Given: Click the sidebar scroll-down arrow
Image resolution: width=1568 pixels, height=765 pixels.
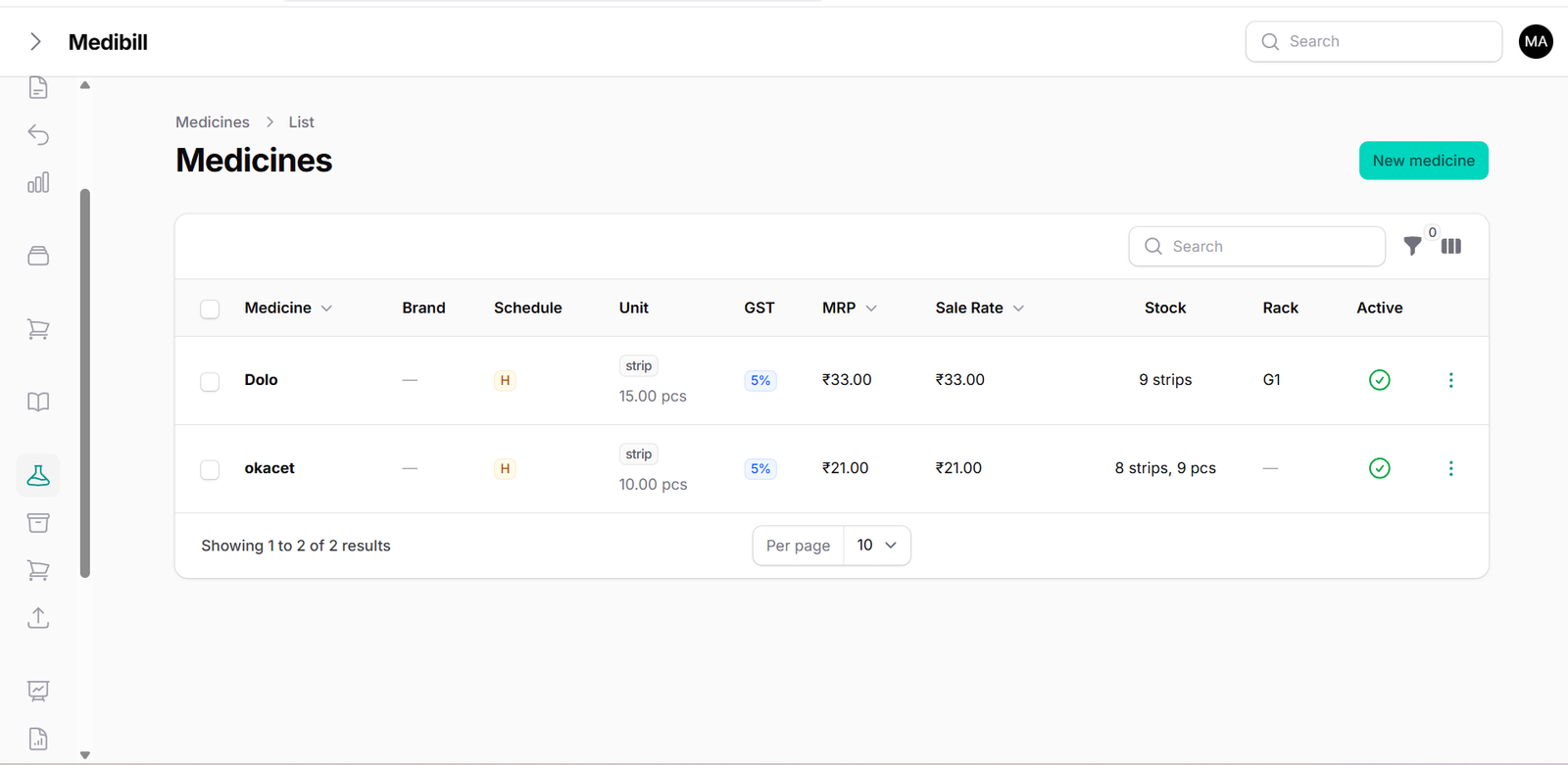Looking at the screenshot, I should (85, 755).
